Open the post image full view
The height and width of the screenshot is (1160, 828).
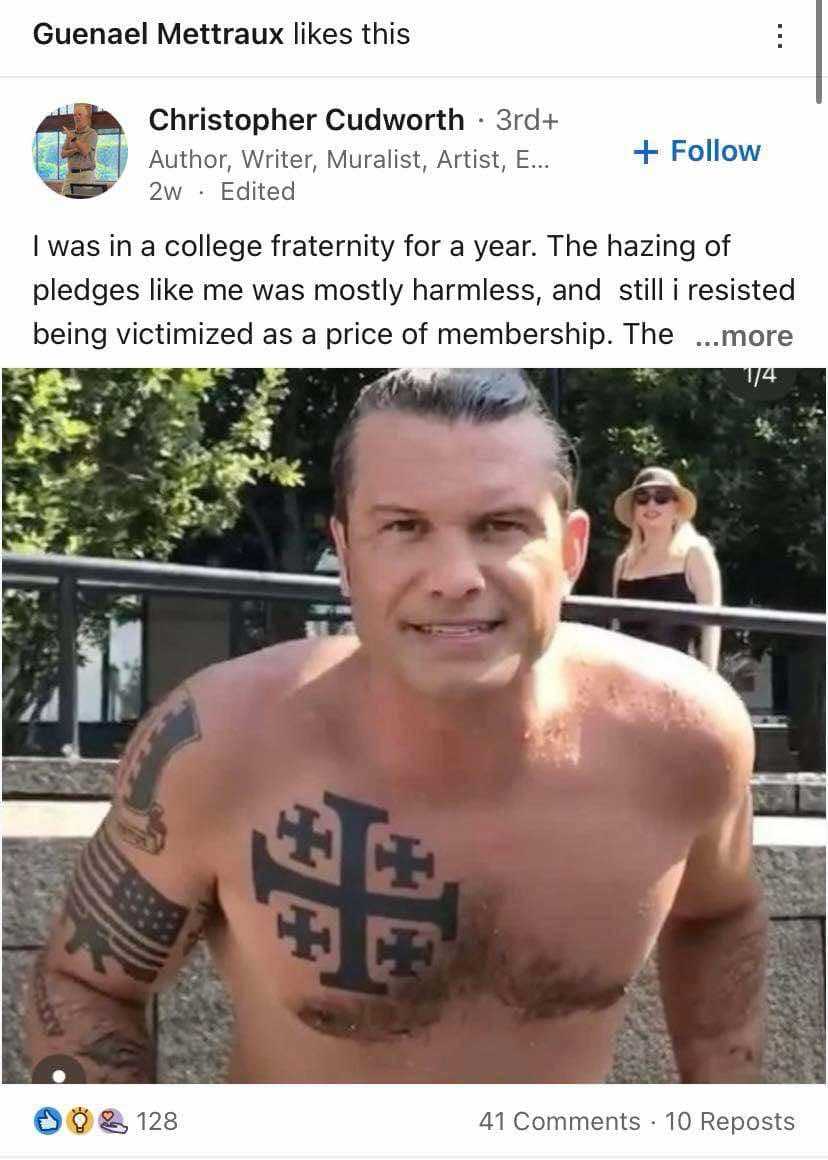[414, 726]
